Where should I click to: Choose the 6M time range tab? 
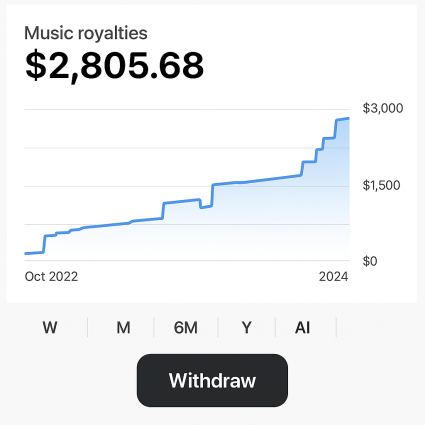pos(186,327)
